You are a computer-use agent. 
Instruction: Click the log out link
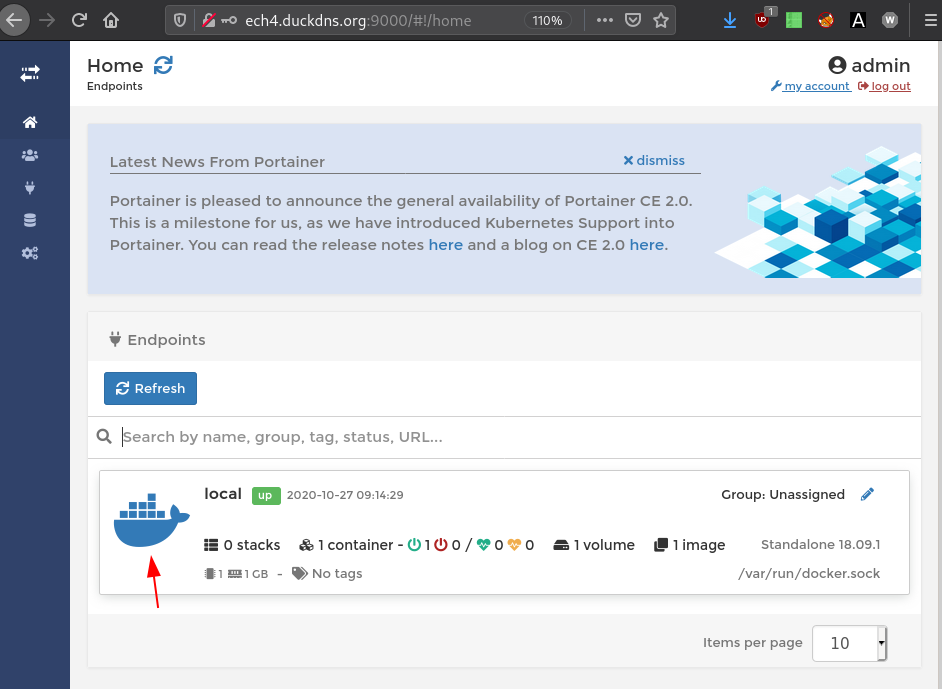click(884, 86)
